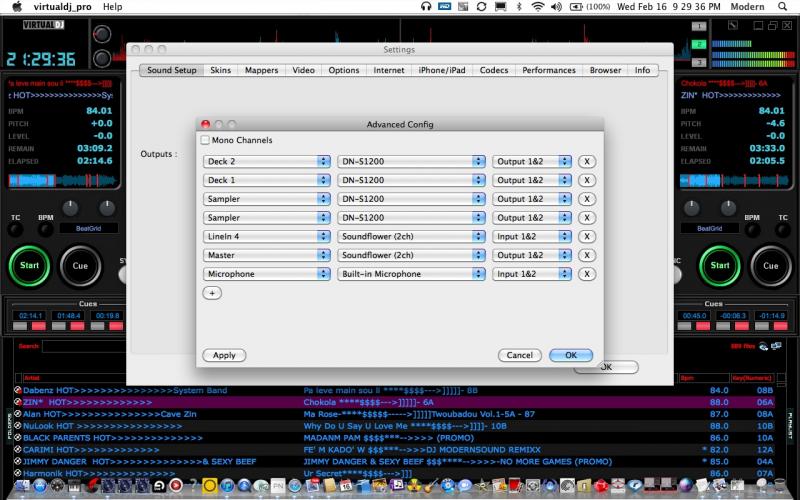Click the Apply button
The image size is (800, 500).
tap(224, 355)
